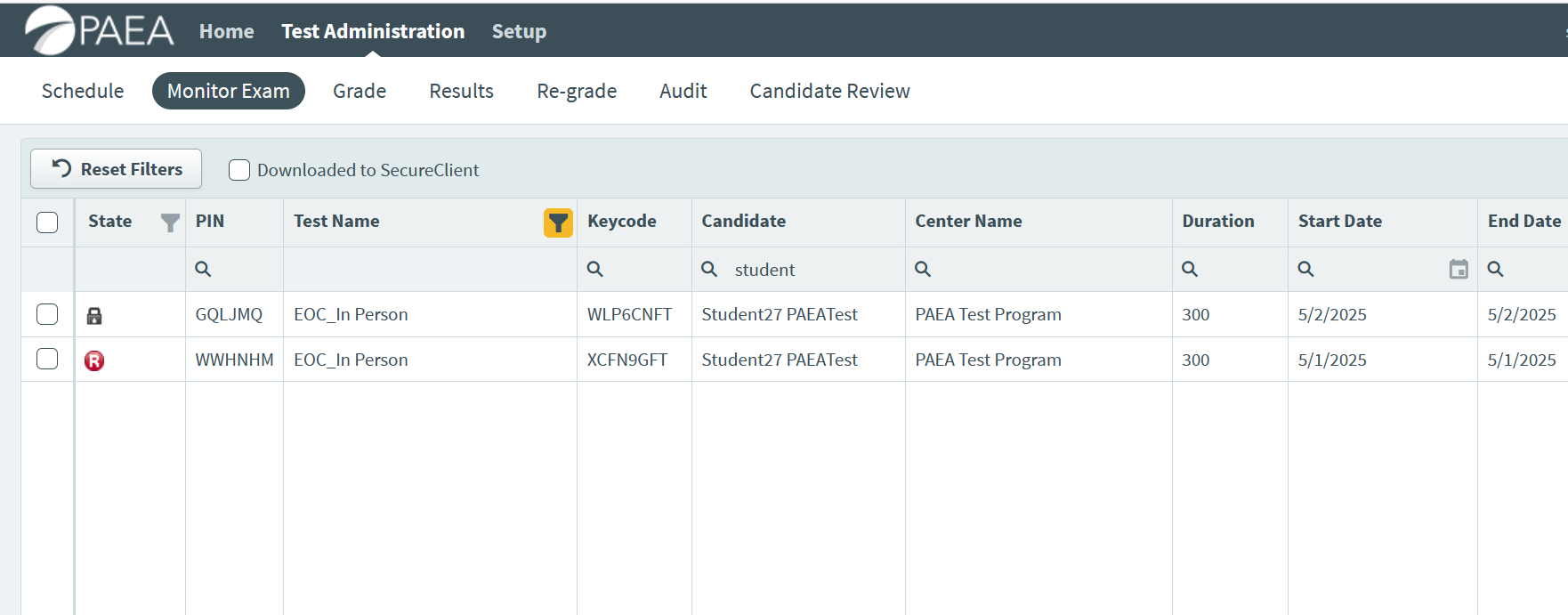
Task: Switch to the Re-grade tab
Action: coord(577,91)
